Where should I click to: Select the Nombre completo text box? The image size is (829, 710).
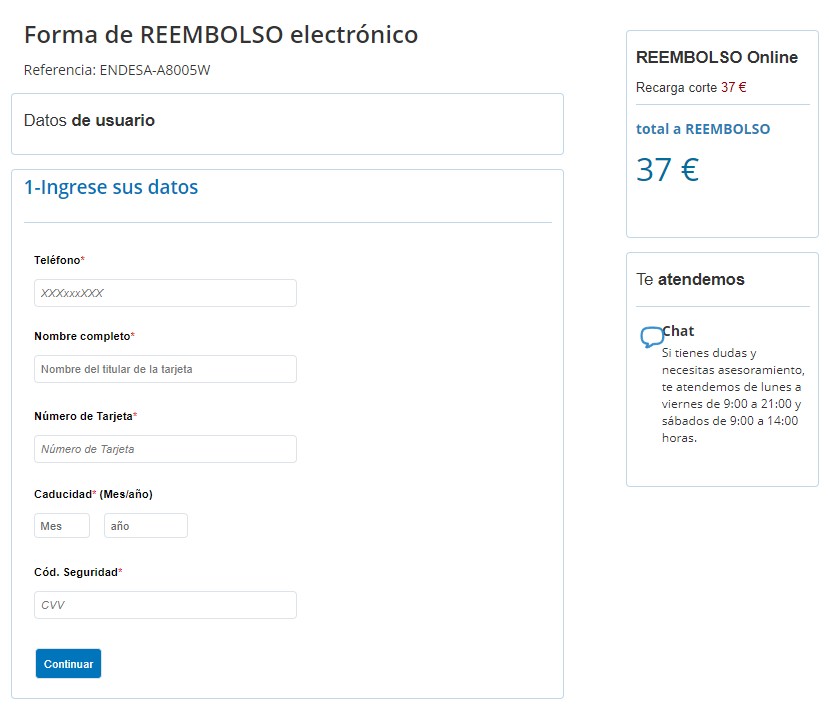[x=165, y=369]
